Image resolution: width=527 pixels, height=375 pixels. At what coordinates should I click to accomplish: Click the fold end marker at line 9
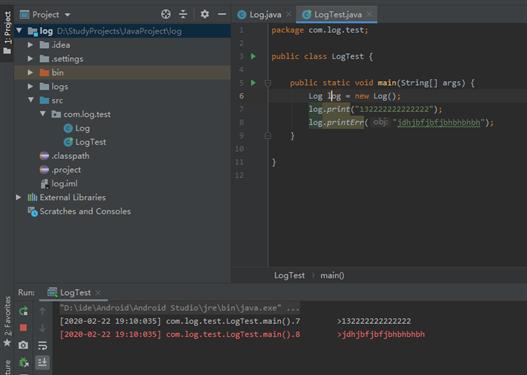click(268, 135)
